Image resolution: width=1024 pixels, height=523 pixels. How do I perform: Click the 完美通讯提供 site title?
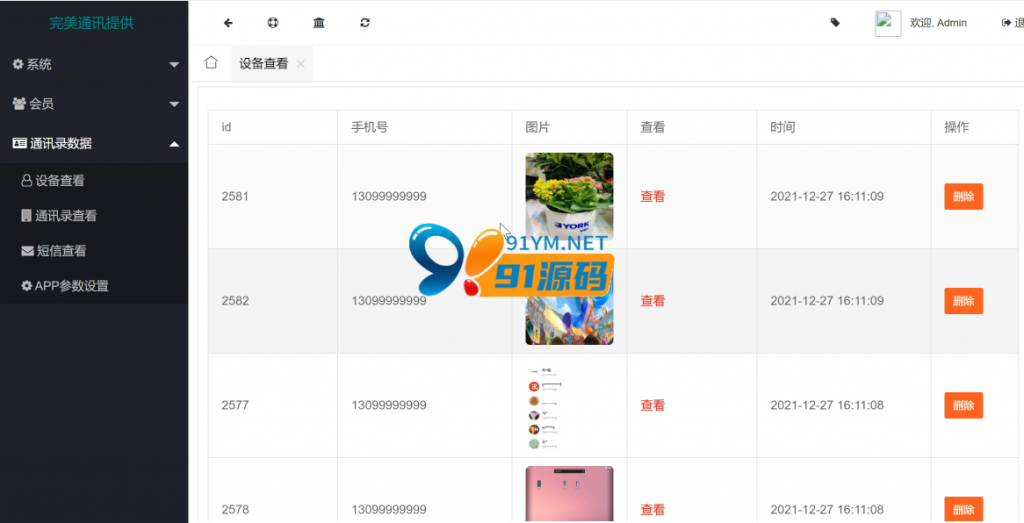(x=92, y=24)
